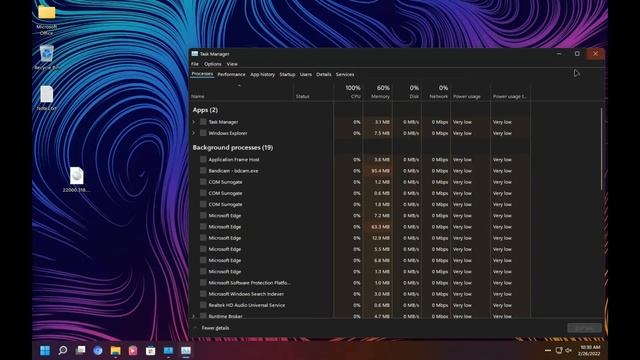Click the Task Manager title bar icon
640x360 pixels.
click(x=195, y=54)
